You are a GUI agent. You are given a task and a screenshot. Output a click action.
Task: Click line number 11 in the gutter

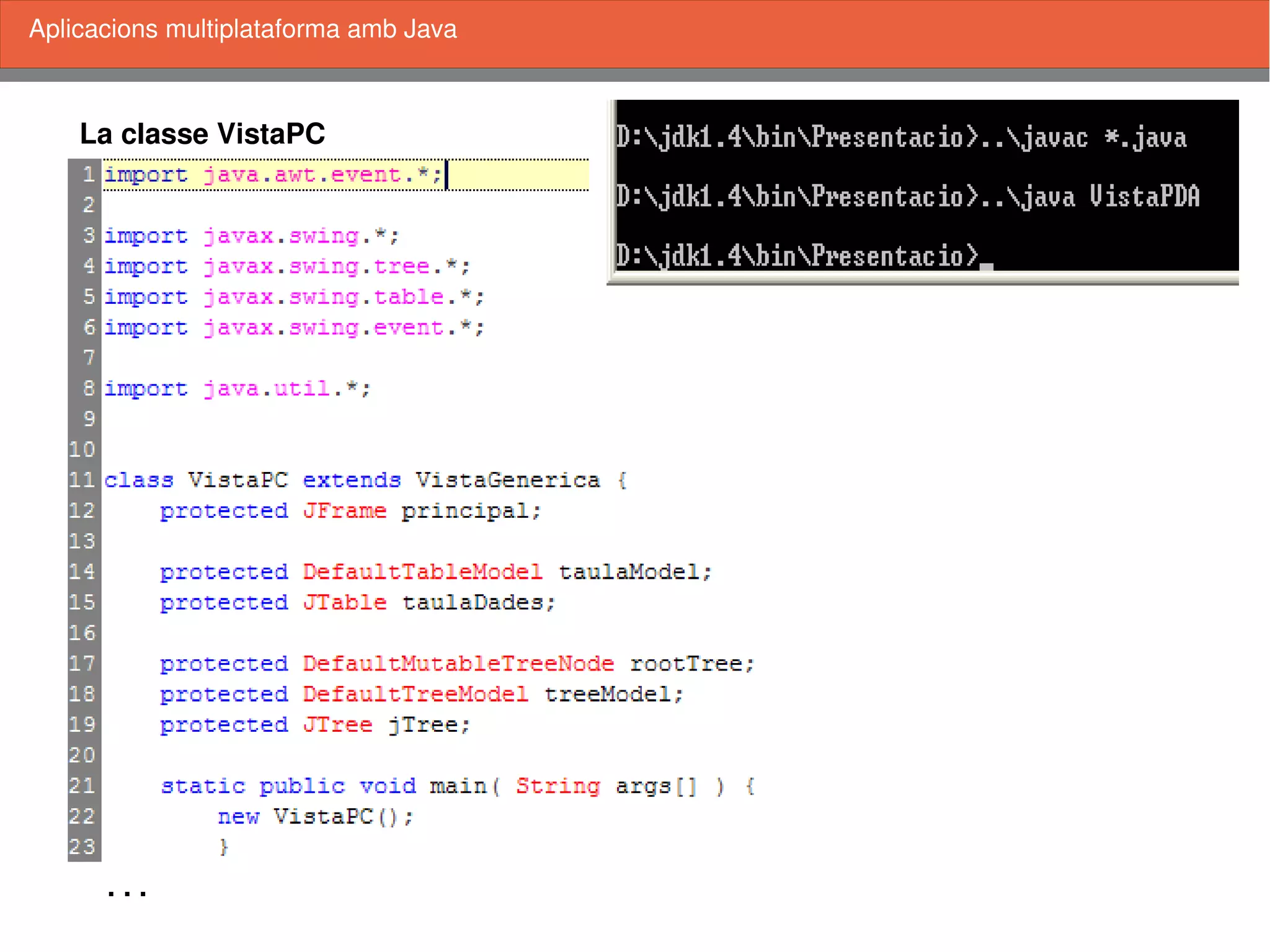[82, 480]
